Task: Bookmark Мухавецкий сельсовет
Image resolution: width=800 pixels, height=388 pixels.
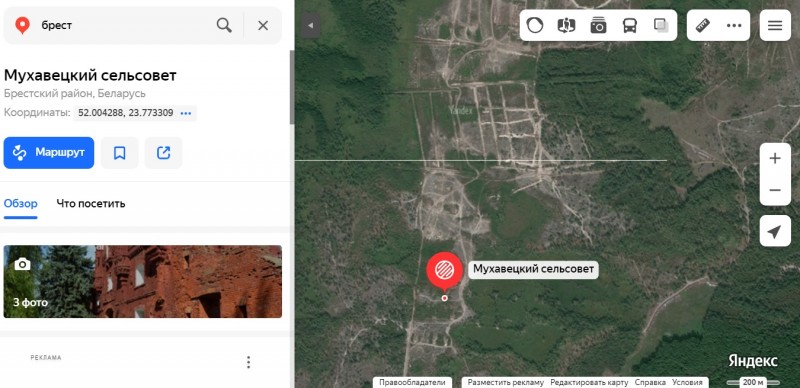Action: point(119,153)
